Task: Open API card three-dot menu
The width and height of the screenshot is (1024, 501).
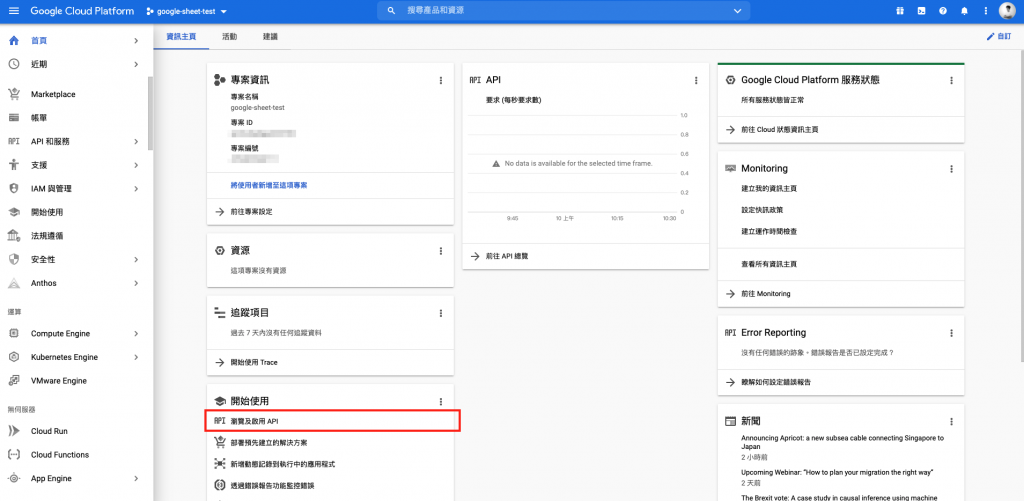Action: click(x=696, y=80)
